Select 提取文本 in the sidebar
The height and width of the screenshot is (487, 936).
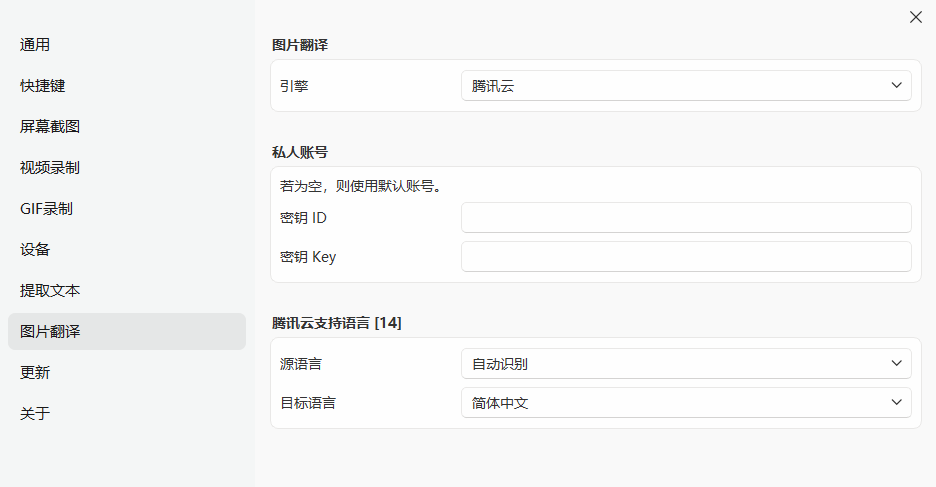pos(50,291)
